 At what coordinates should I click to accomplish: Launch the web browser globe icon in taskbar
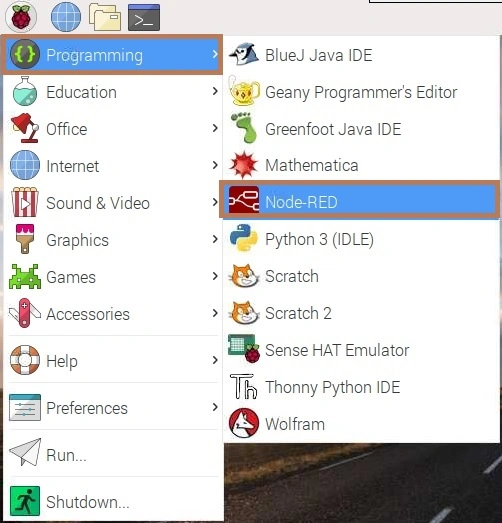click(66, 17)
